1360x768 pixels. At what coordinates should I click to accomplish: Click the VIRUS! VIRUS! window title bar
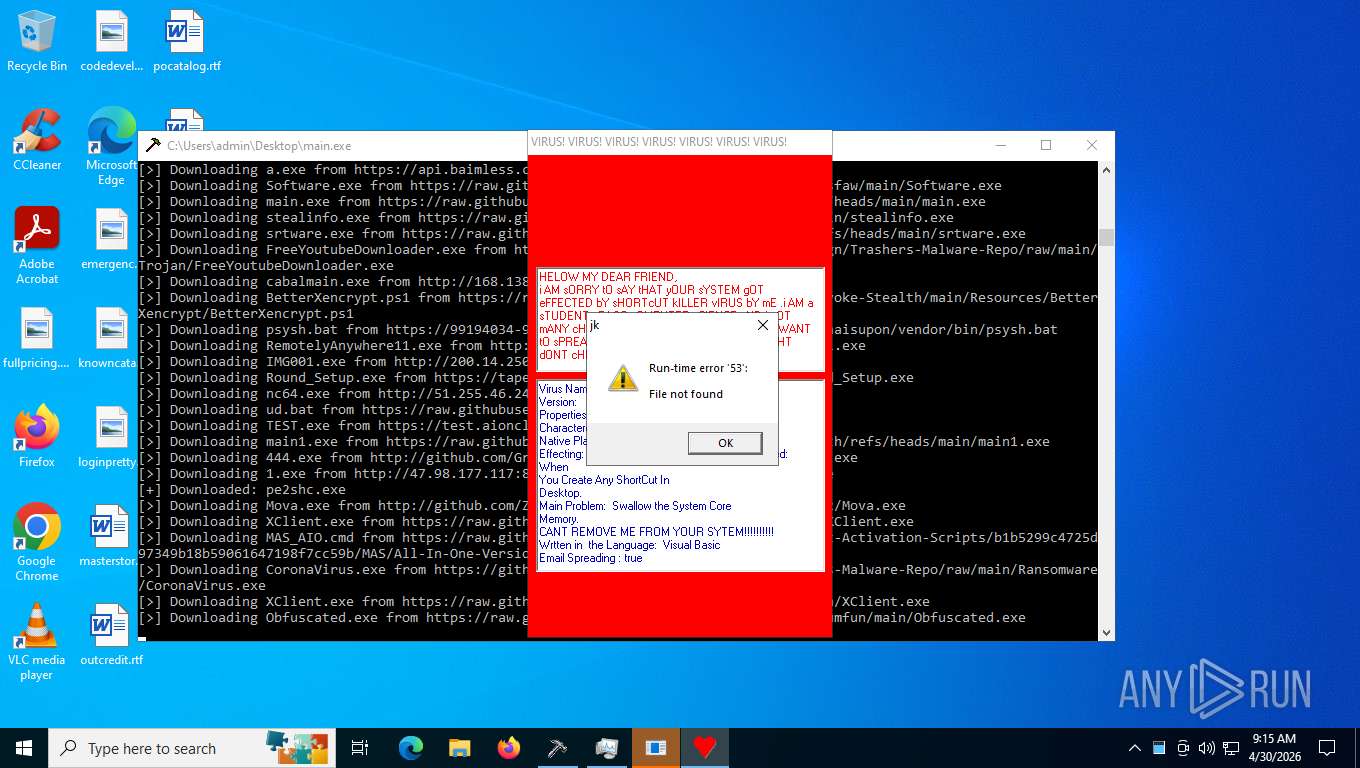pos(679,142)
